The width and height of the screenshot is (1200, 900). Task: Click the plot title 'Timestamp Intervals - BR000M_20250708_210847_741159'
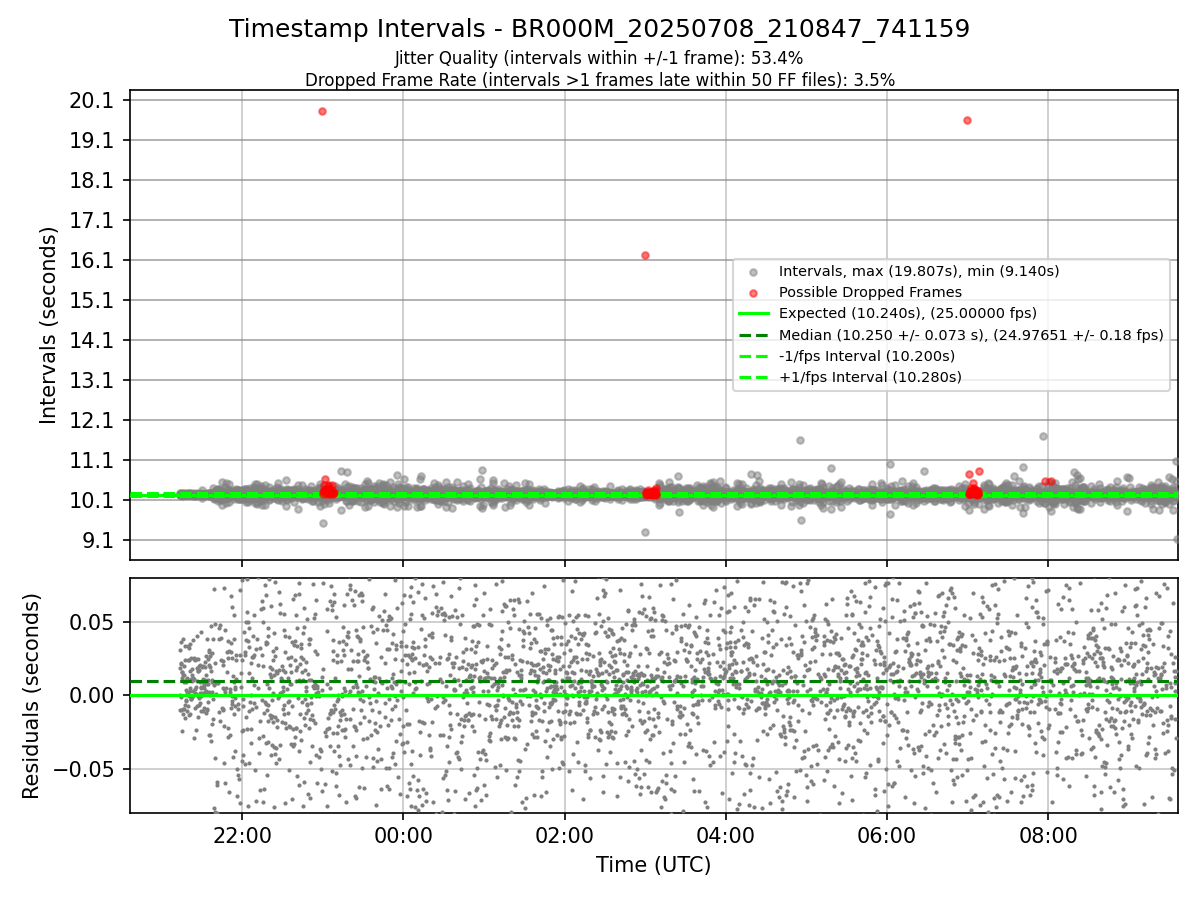click(599, 29)
